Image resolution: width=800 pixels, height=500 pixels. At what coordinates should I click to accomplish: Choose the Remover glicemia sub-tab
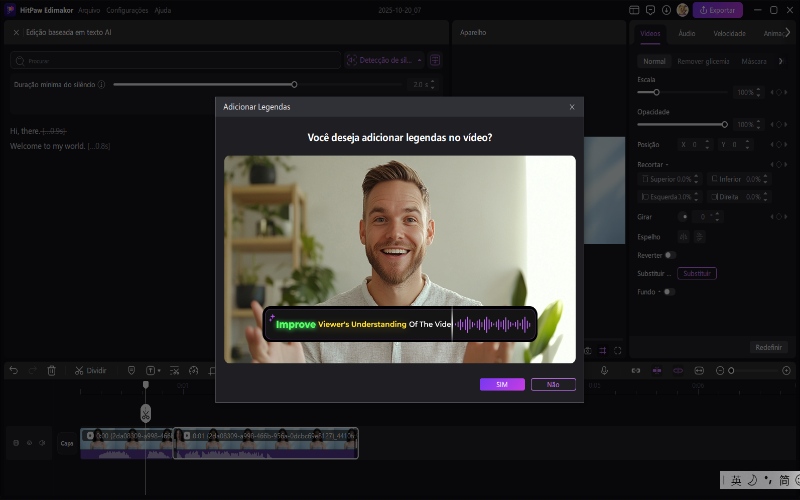(x=703, y=61)
